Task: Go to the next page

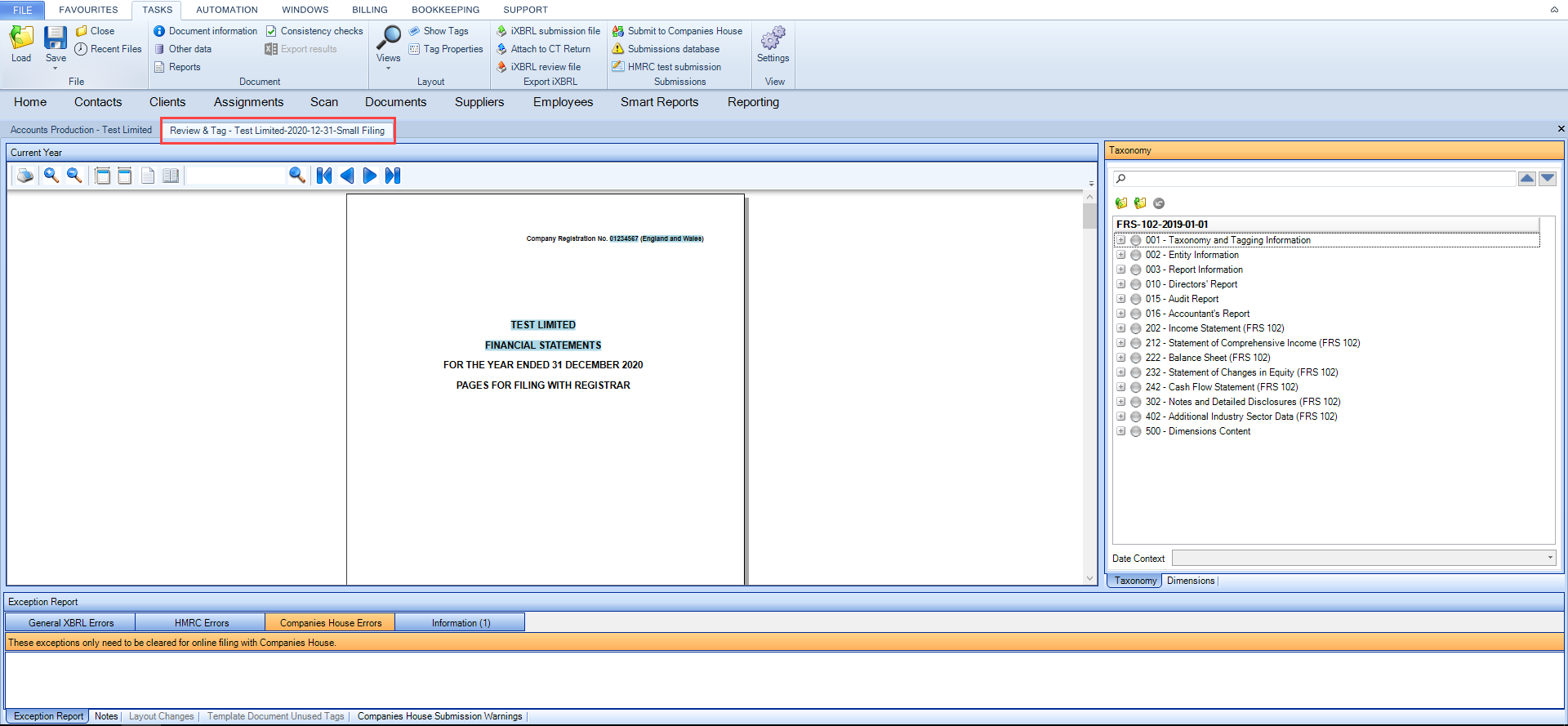Action: coord(370,176)
